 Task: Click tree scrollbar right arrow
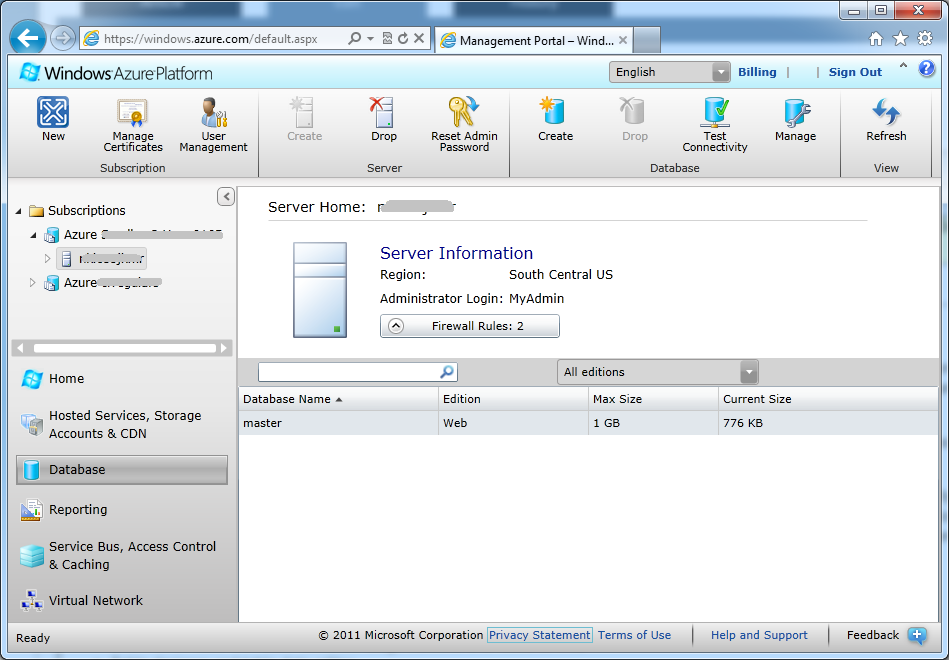coord(225,348)
